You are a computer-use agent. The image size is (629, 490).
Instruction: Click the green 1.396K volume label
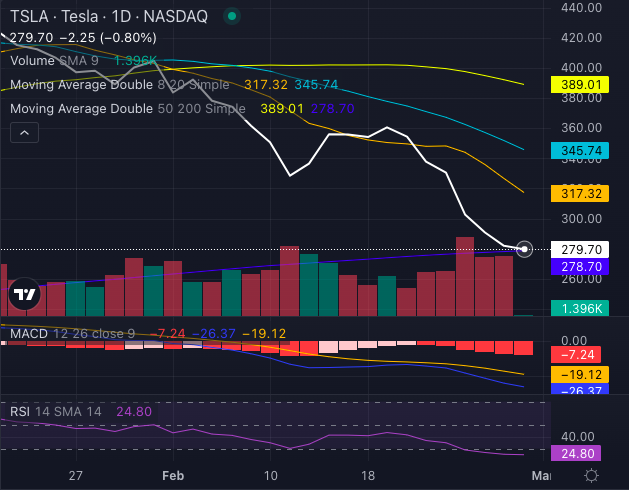579,310
